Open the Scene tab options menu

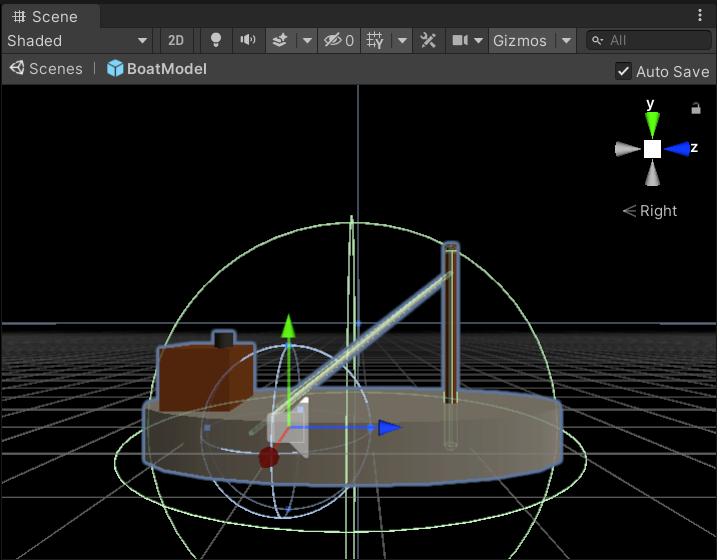coord(700,16)
